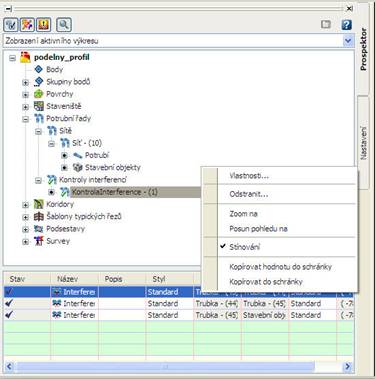
Task: Click the first toolbar icon with checkmark
Action: pyautogui.click(x=11, y=24)
